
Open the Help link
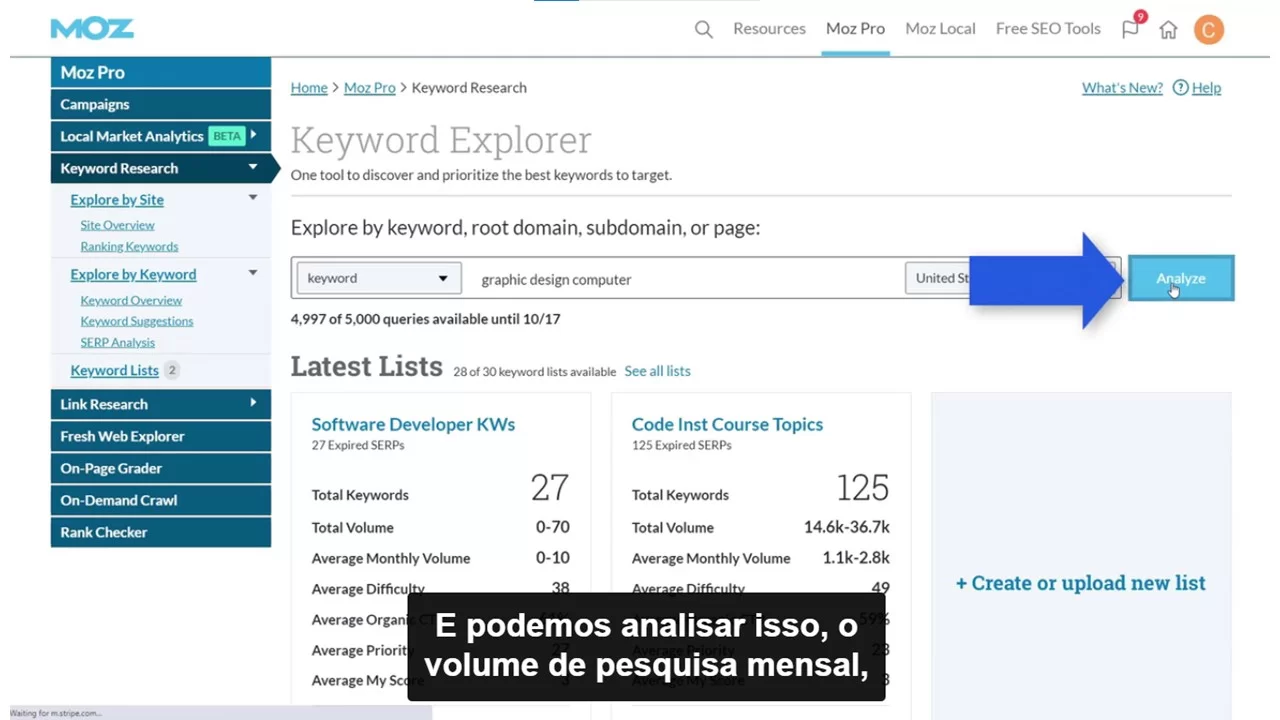(1206, 88)
